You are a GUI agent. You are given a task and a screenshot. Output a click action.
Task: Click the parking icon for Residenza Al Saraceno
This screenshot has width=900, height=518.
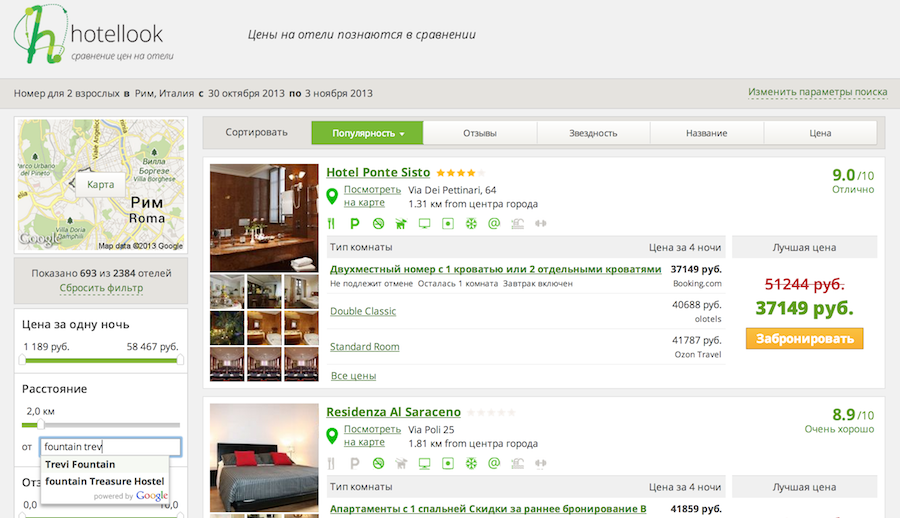(355, 463)
